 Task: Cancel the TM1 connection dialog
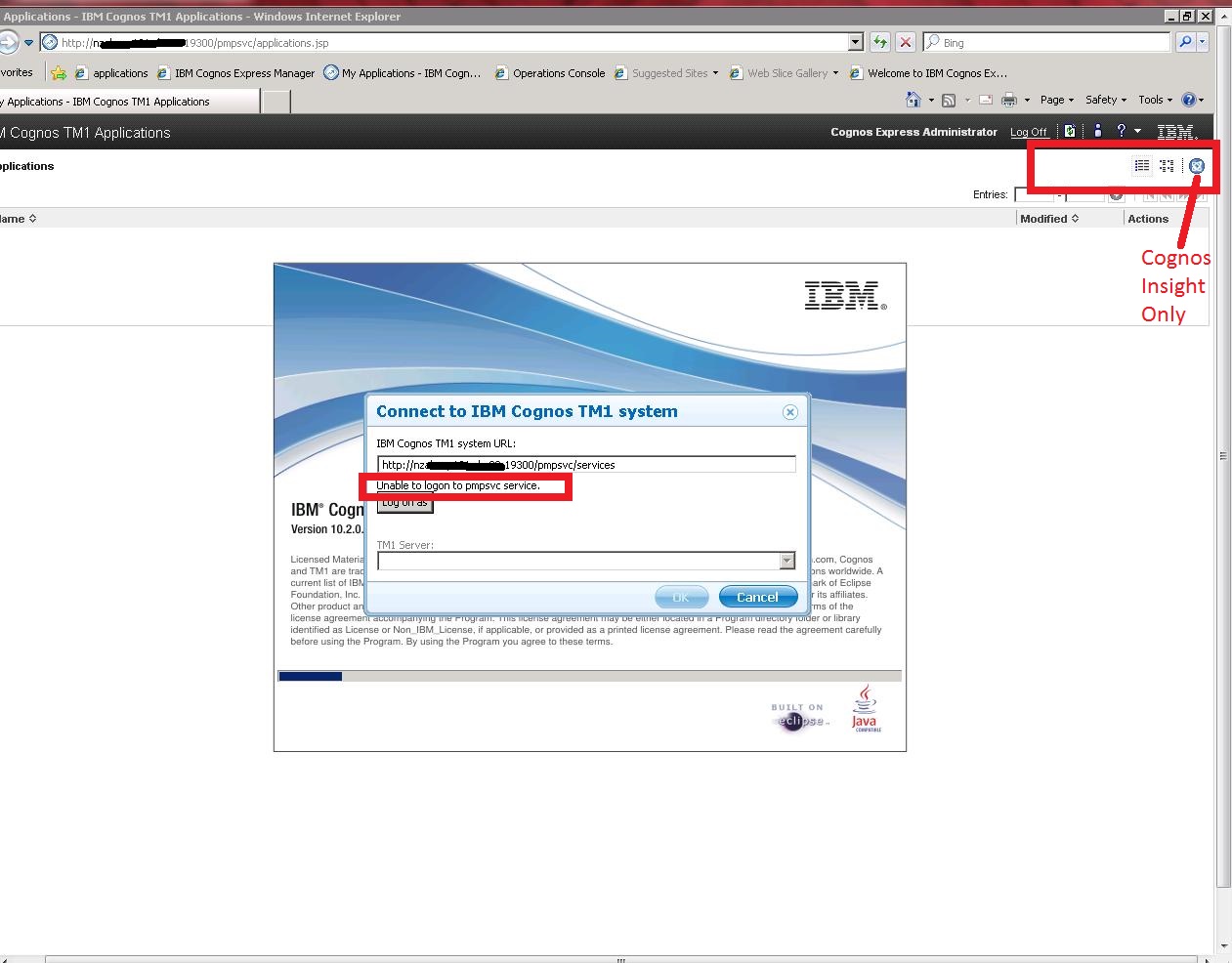click(x=757, y=597)
